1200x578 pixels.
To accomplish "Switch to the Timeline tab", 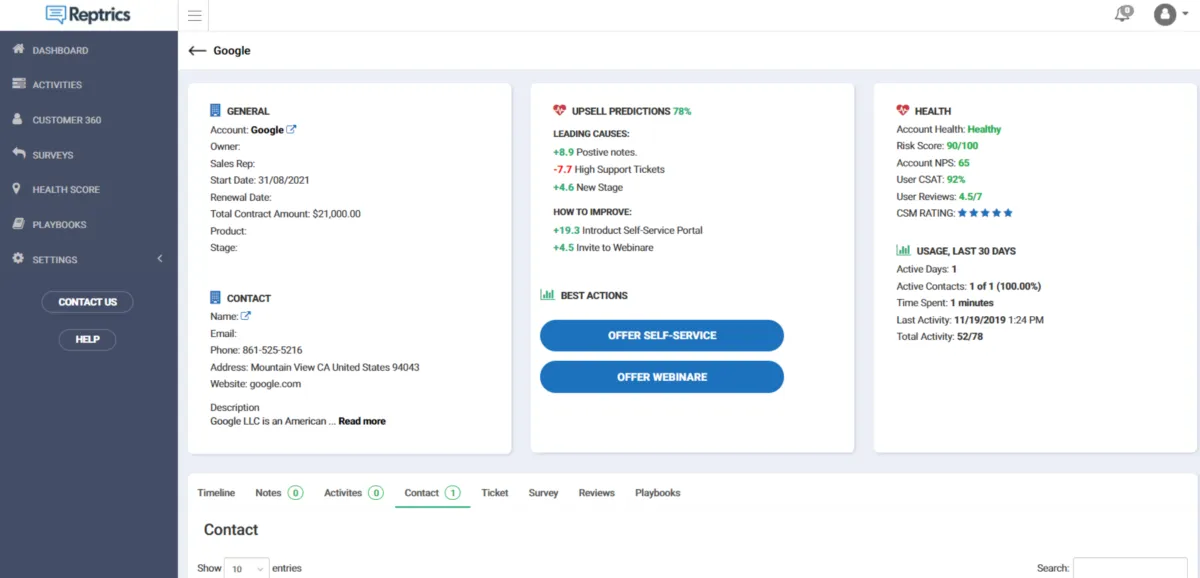I will pos(216,493).
